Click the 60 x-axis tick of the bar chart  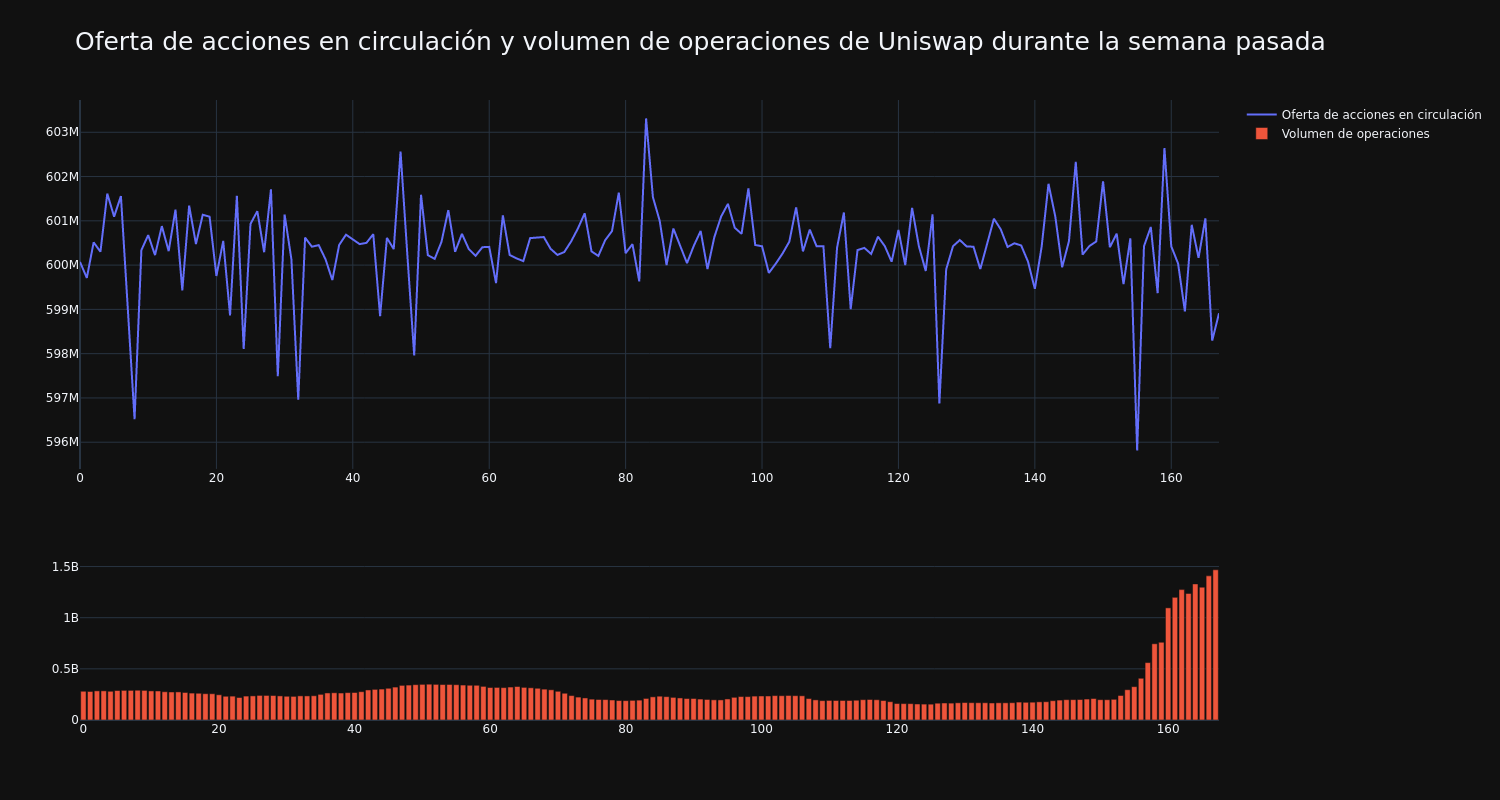(x=490, y=729)
